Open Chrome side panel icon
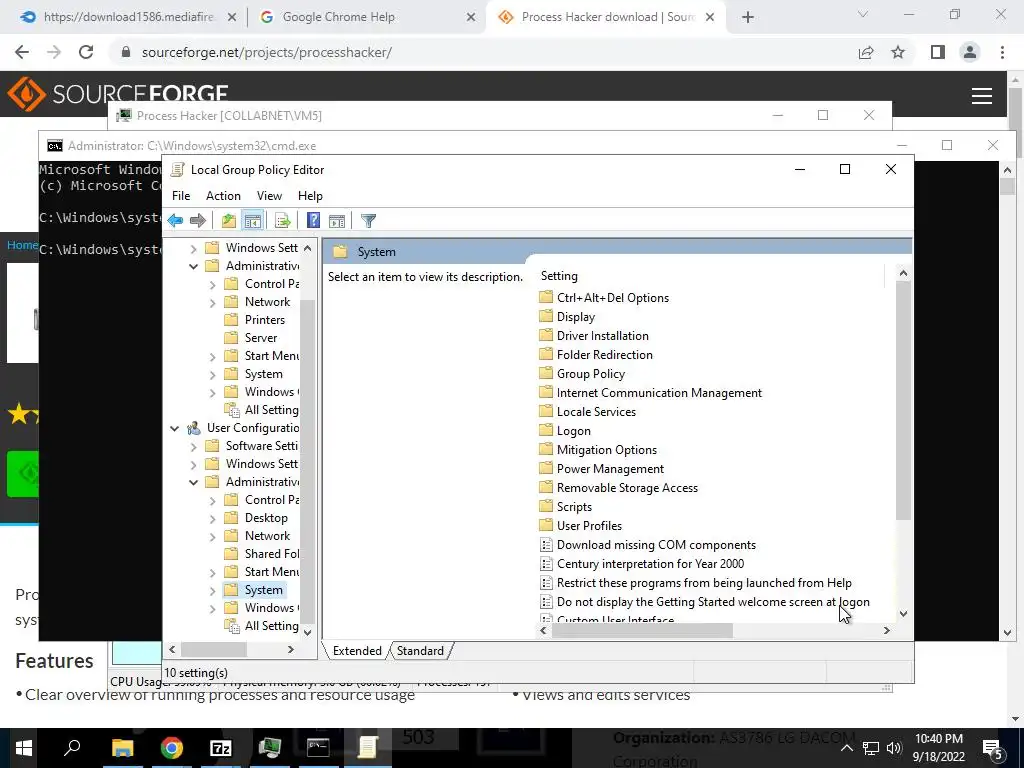 coord(938,52)
